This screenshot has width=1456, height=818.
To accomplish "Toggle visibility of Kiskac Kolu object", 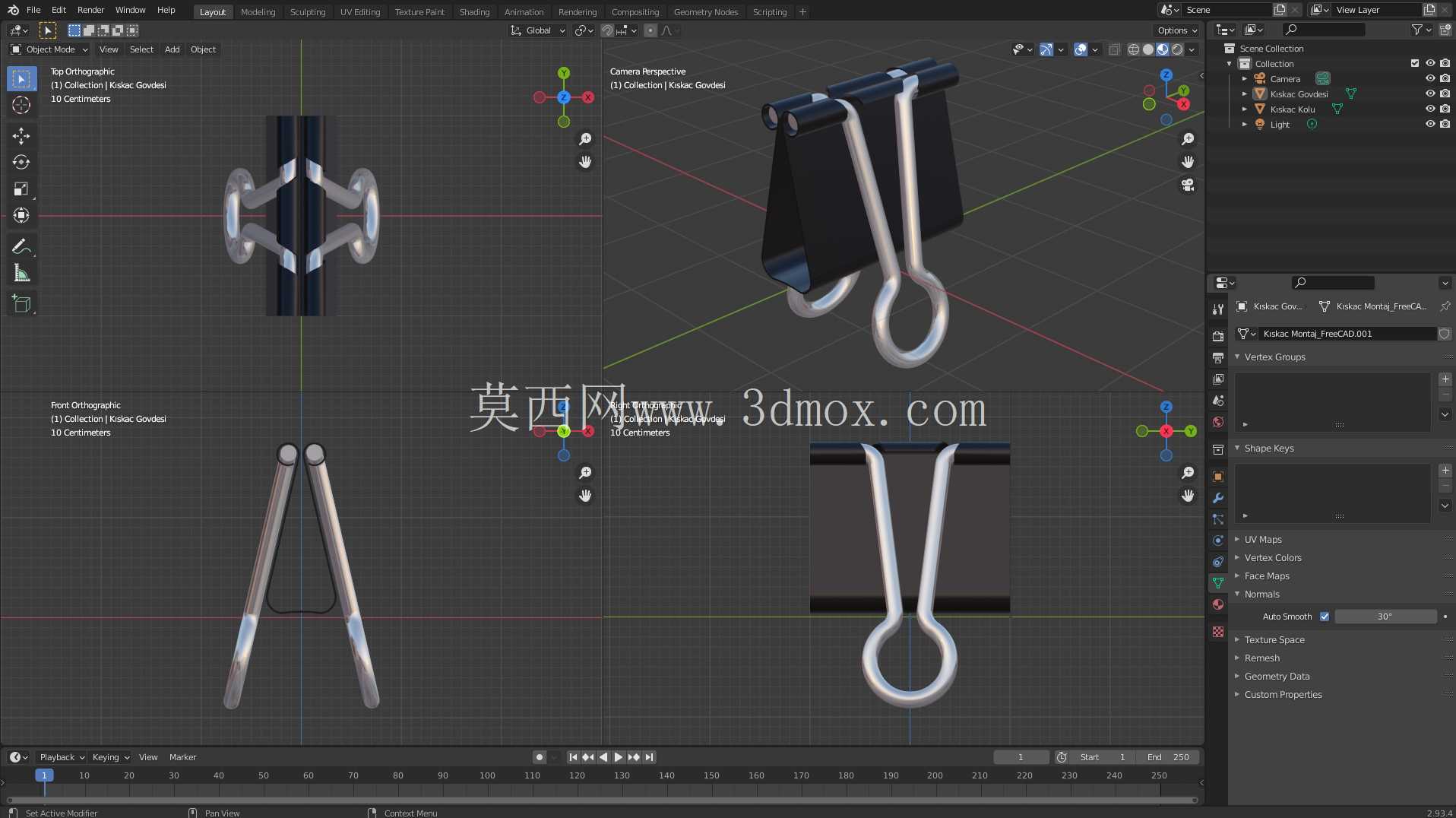I will point(1430,109).
